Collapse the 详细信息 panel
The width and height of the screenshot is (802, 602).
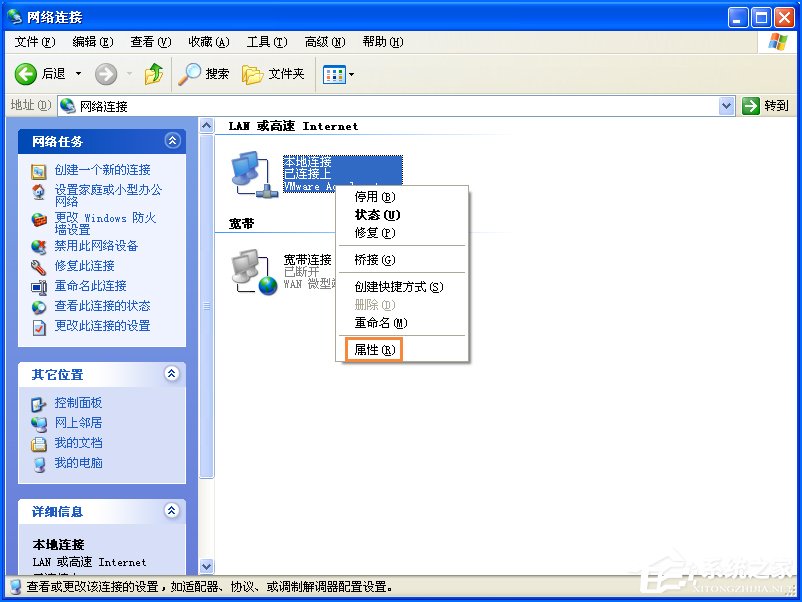click(x=172, y=510)
